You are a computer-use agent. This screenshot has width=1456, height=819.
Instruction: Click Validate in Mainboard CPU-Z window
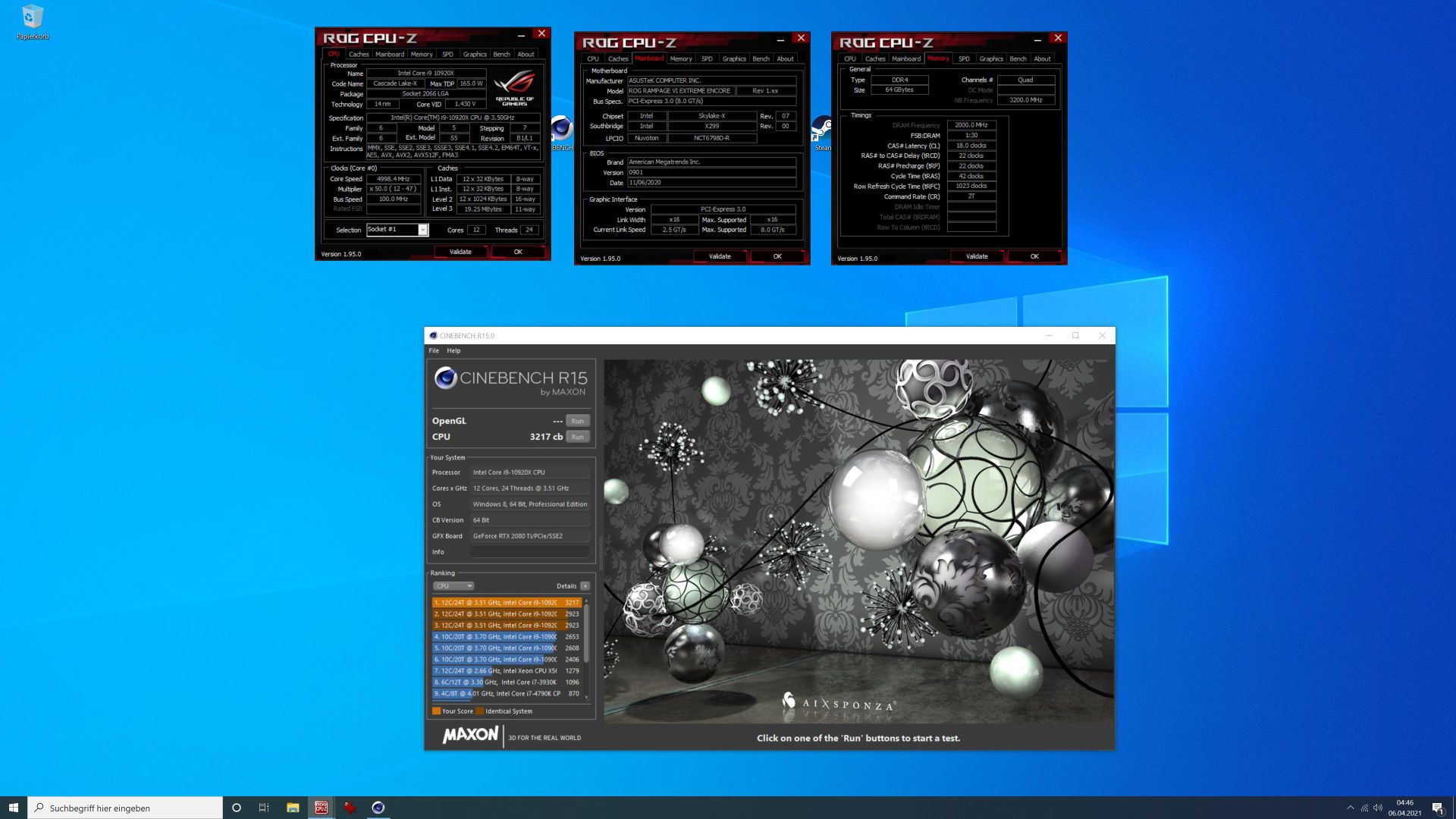click(720, 256)
